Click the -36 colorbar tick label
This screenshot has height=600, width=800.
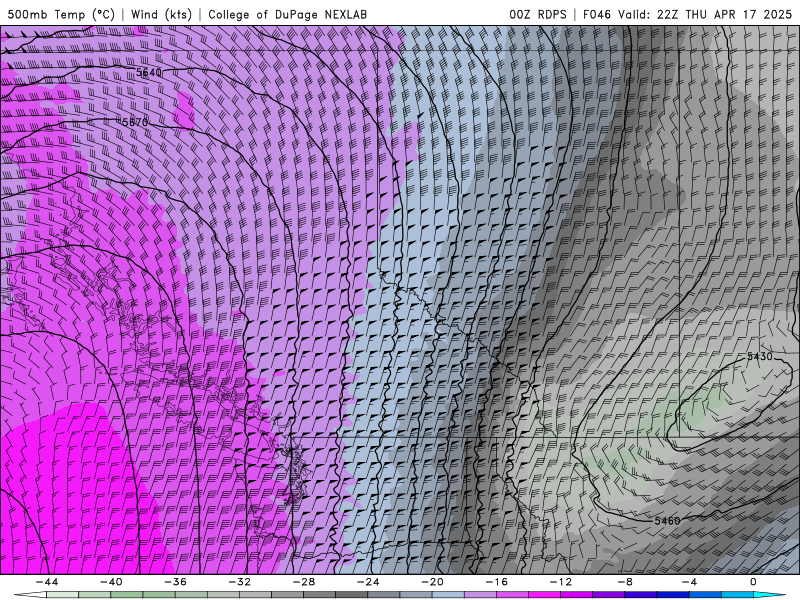point(175,582)
